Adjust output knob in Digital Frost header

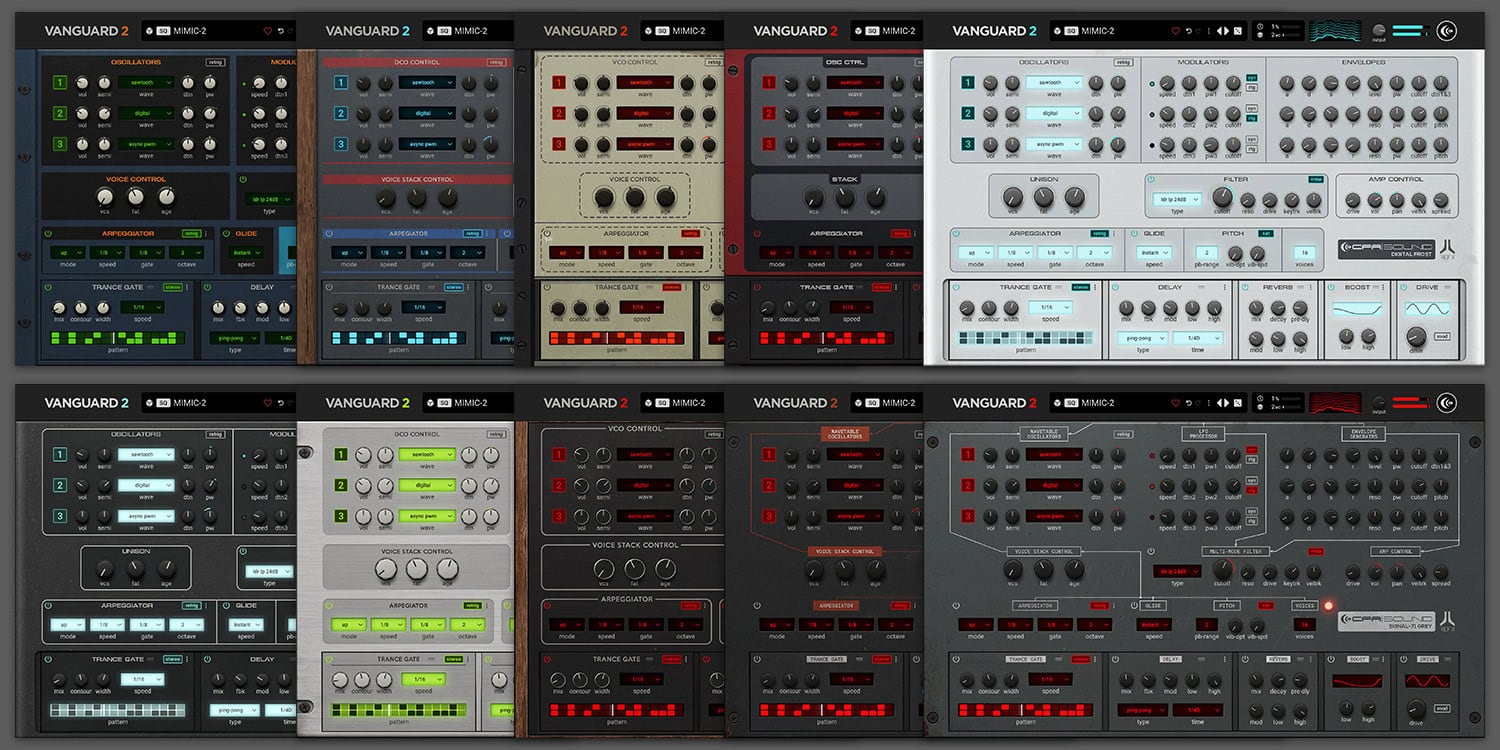1379,30
